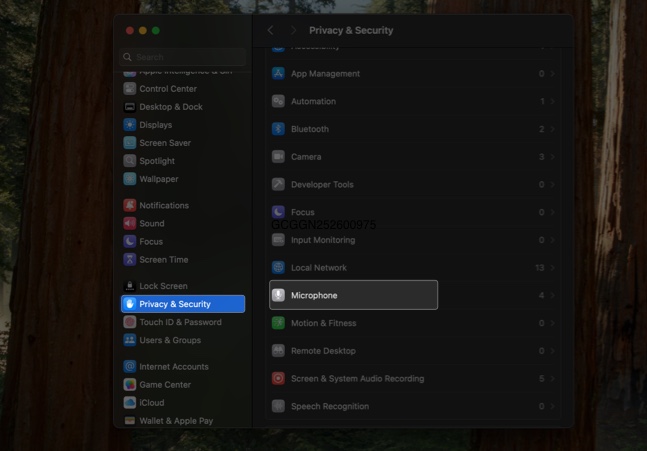Screen dimensions: 647x451
Task: Expand Local Network row chevron
Action: click(x=552, y=267)
